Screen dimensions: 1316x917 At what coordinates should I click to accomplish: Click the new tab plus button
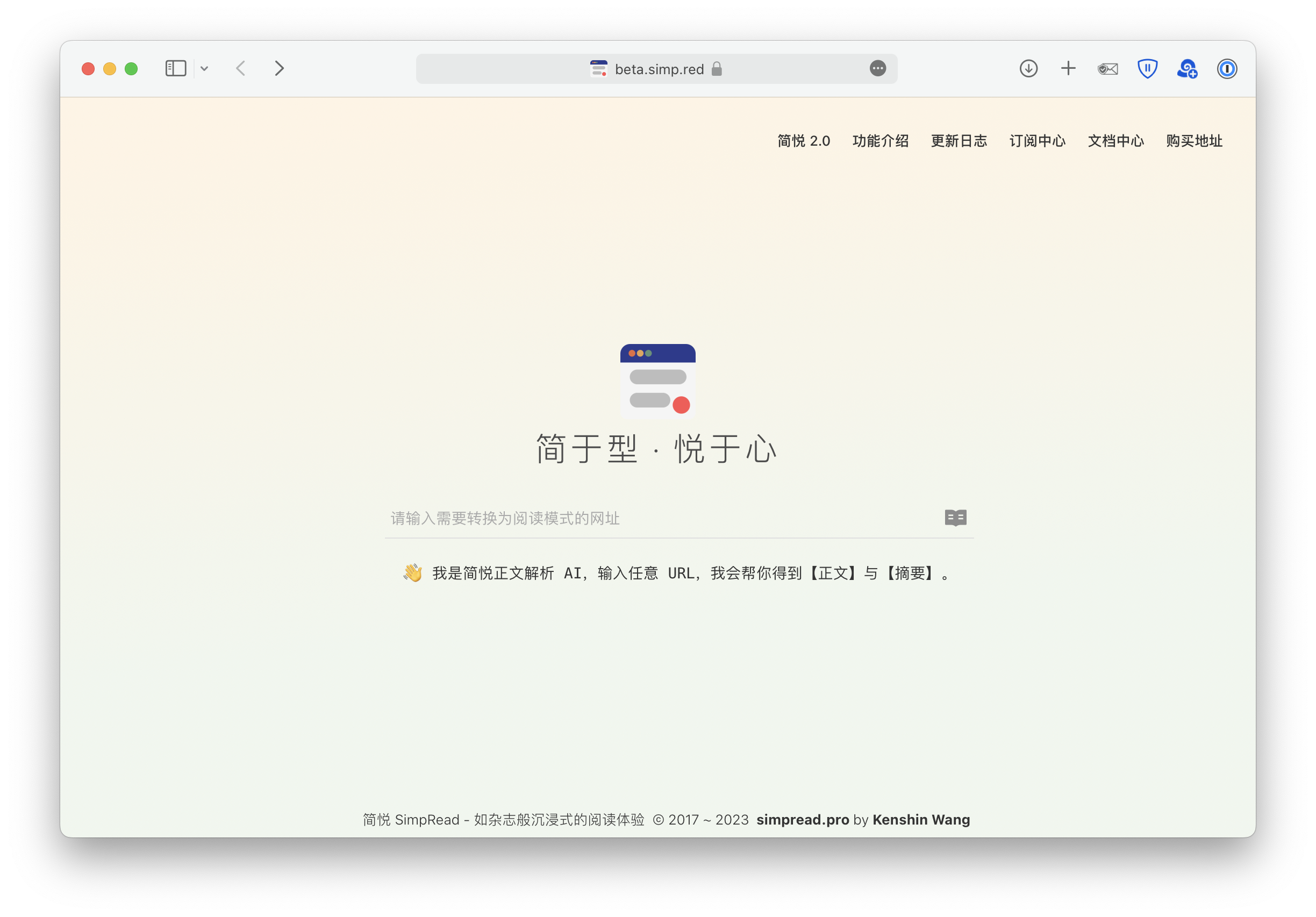[1068, 69]
